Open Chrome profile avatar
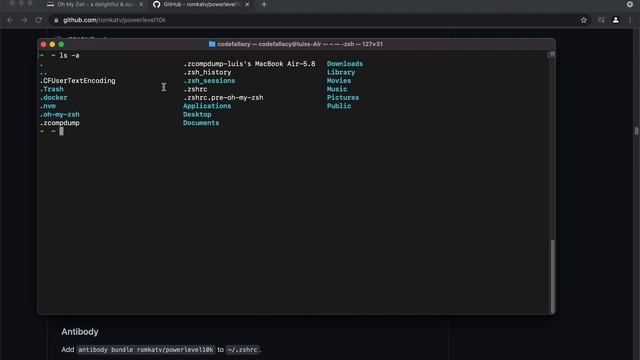Image resolution: width=640 pixels, height=360 pixels. click(616, 20)
